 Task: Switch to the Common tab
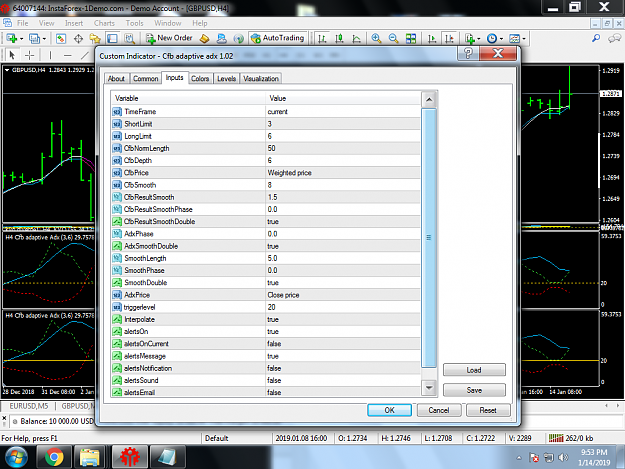(x=145, y=78)
